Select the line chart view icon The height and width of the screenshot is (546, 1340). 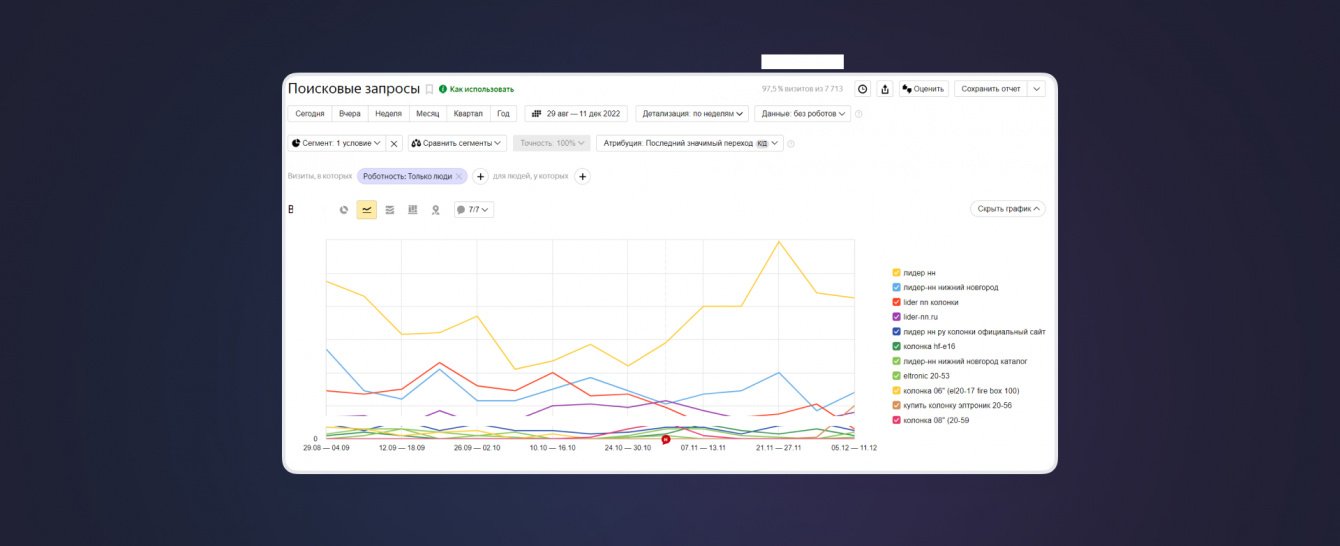[x=367, y=210]
